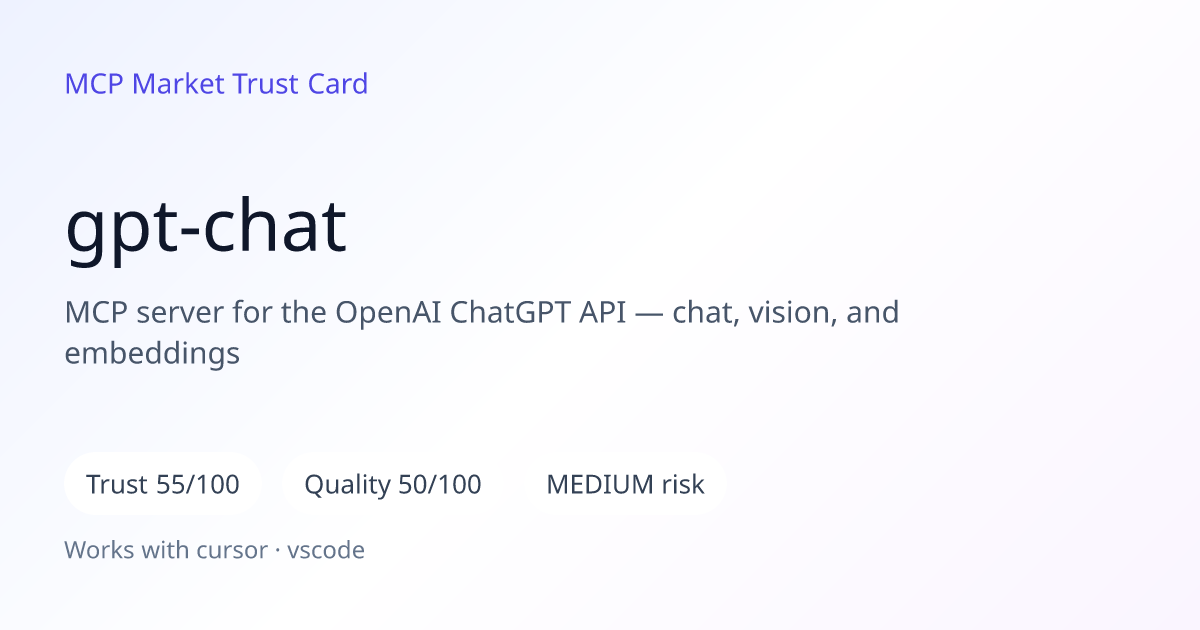1200x630 pixels.
Task: Click the '55/100' score inside Trust badge
Action: pos(198,485)
